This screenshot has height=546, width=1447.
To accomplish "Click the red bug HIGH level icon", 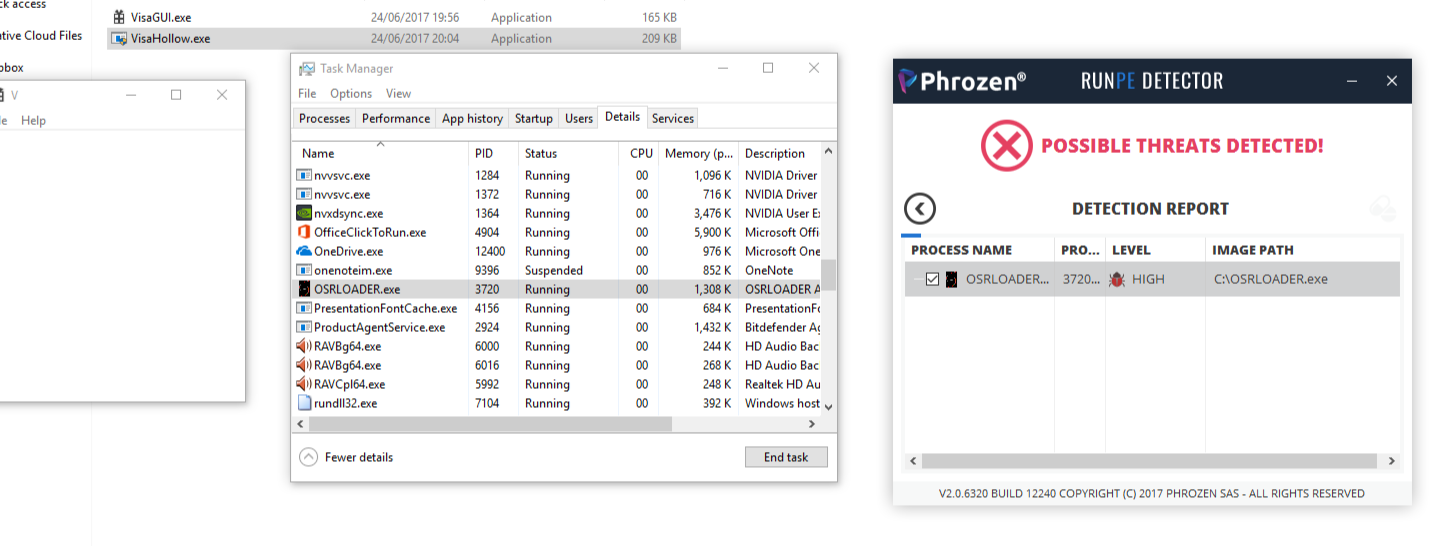I will point(1117,279).
